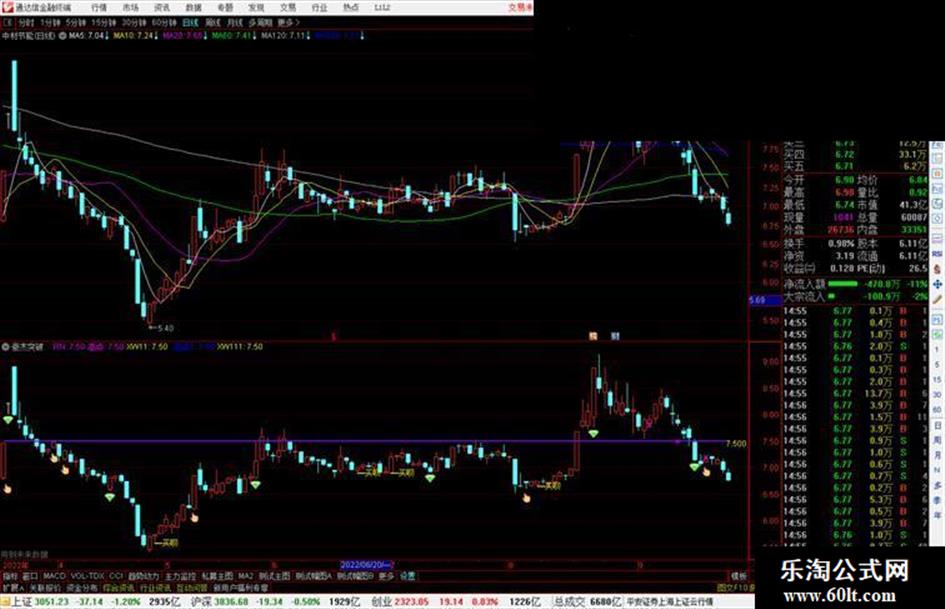Open the 综合资讯 tab
945x609 pixels.
pyautogui.click(x=119, y=587)
